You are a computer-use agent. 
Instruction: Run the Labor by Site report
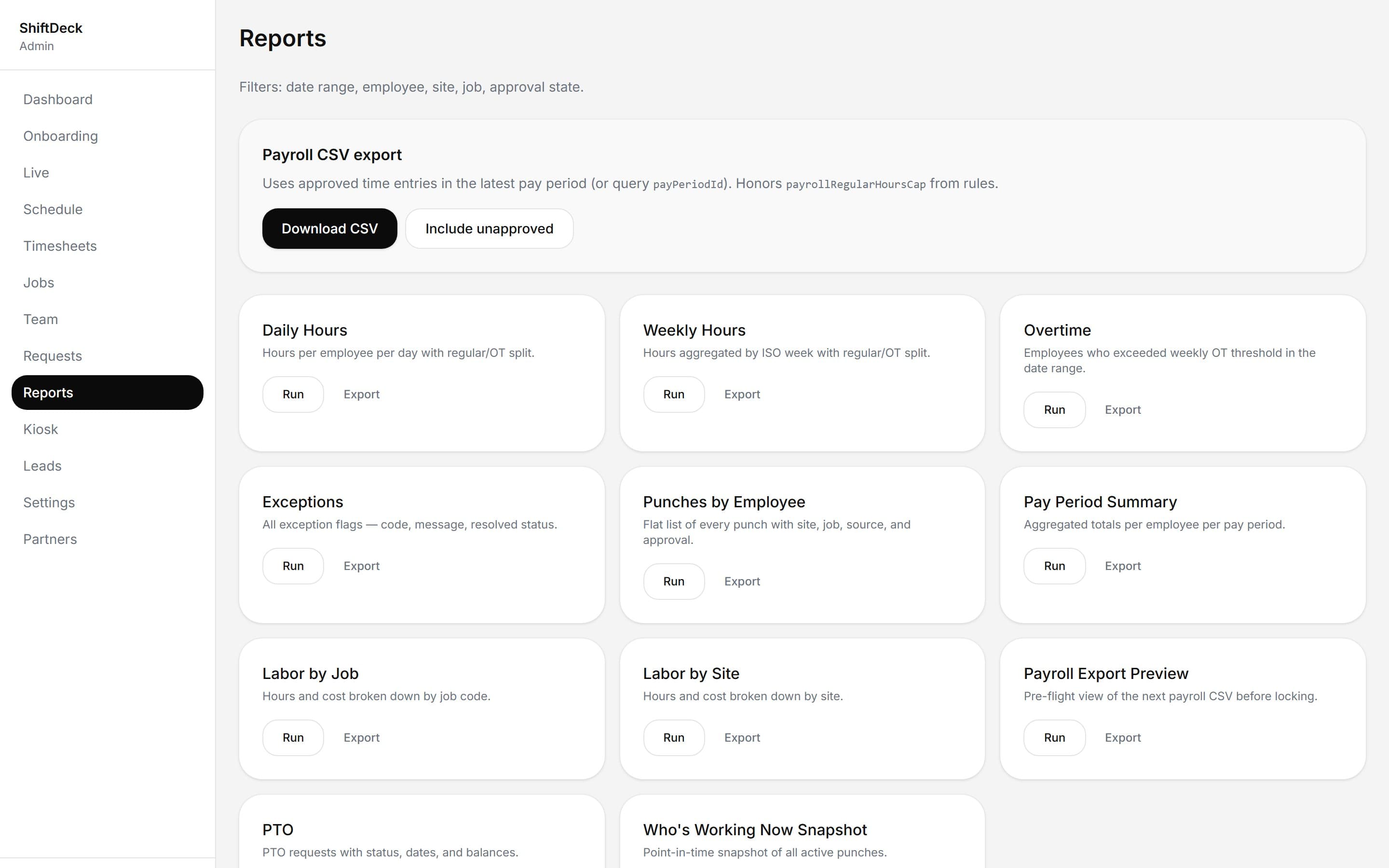[674, 738]
